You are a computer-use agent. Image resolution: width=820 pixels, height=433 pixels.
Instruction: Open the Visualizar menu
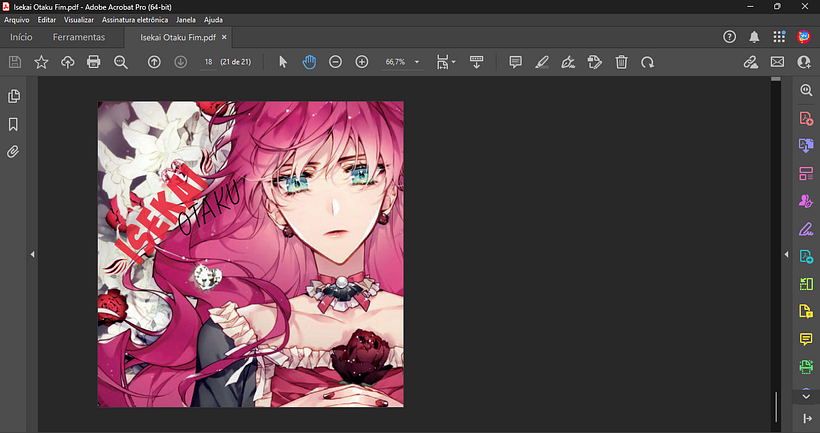pyautogui.click(x=79, y=20)
